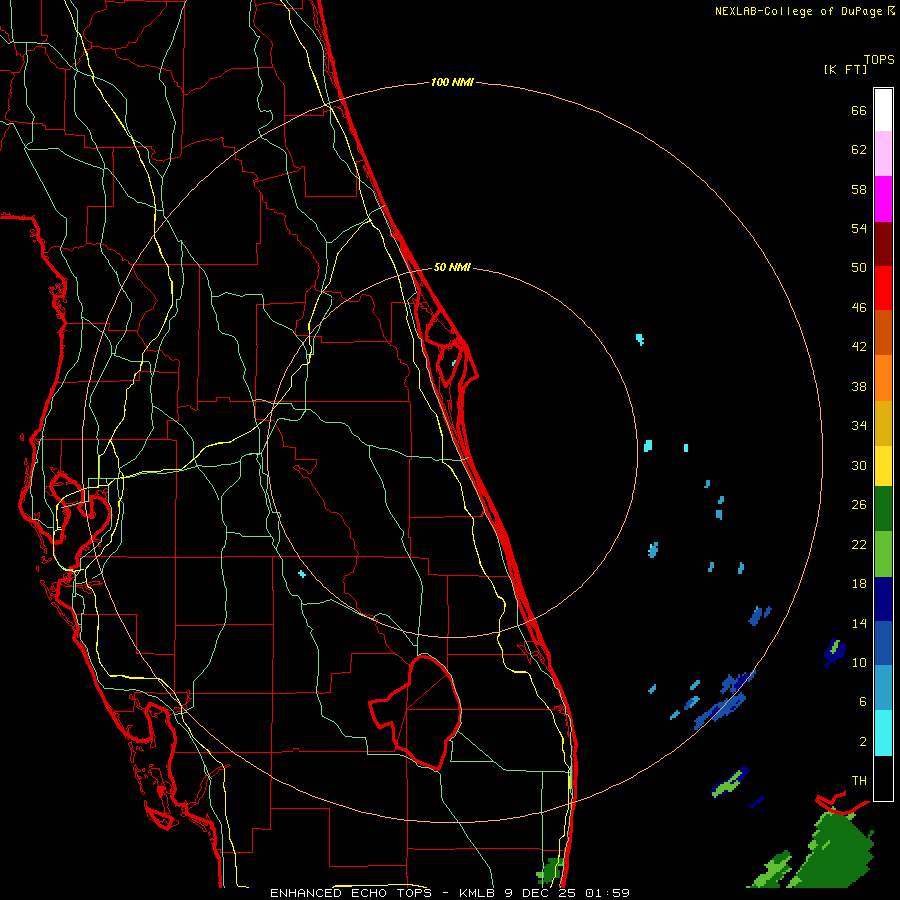Image resolution: width=900 pixels, height=900 pixels.
Task: Click the white swatch in the tops legend
Action: coord(883,110)
